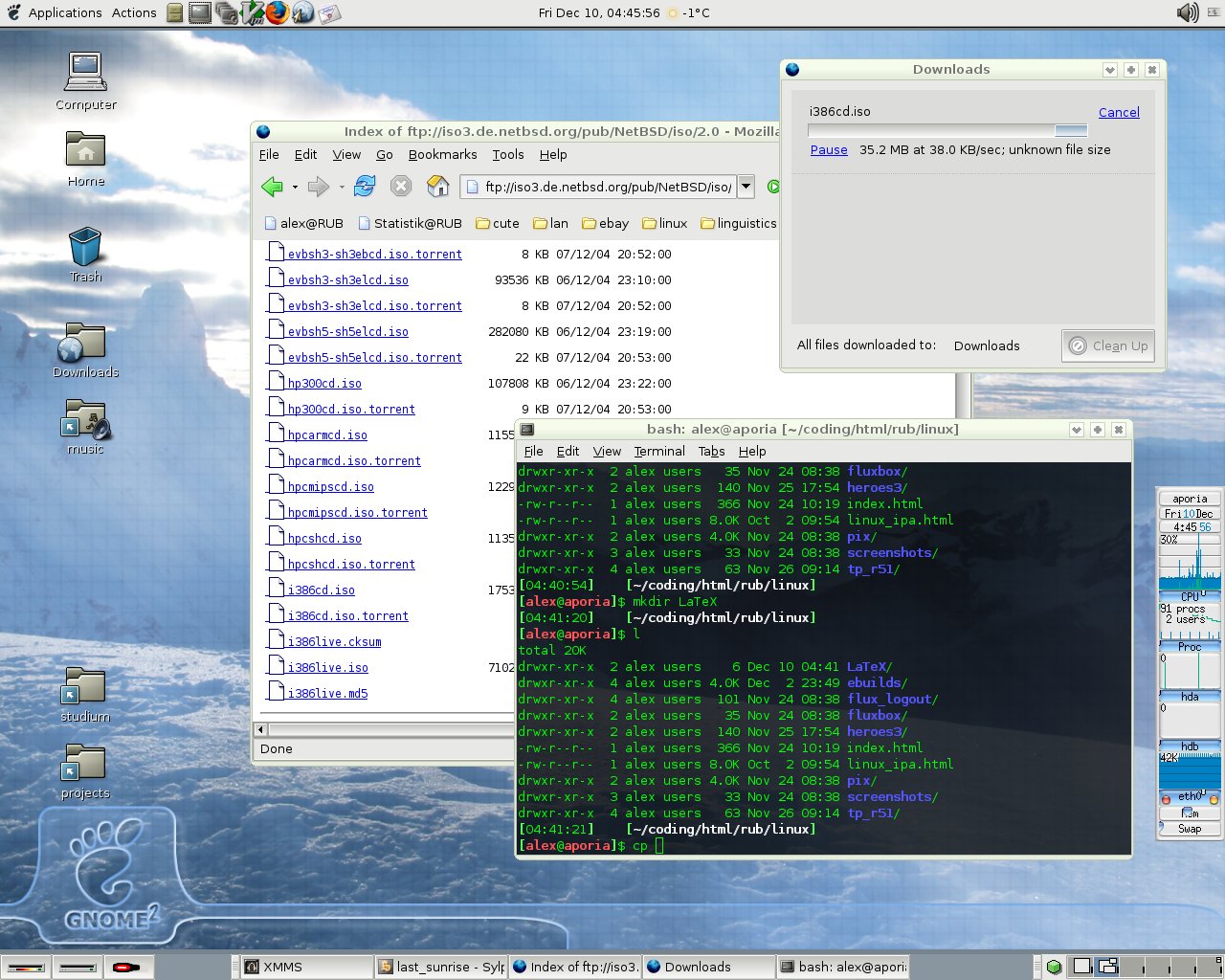Open the Bookmarks menu in Firefox

coord(442,154)
